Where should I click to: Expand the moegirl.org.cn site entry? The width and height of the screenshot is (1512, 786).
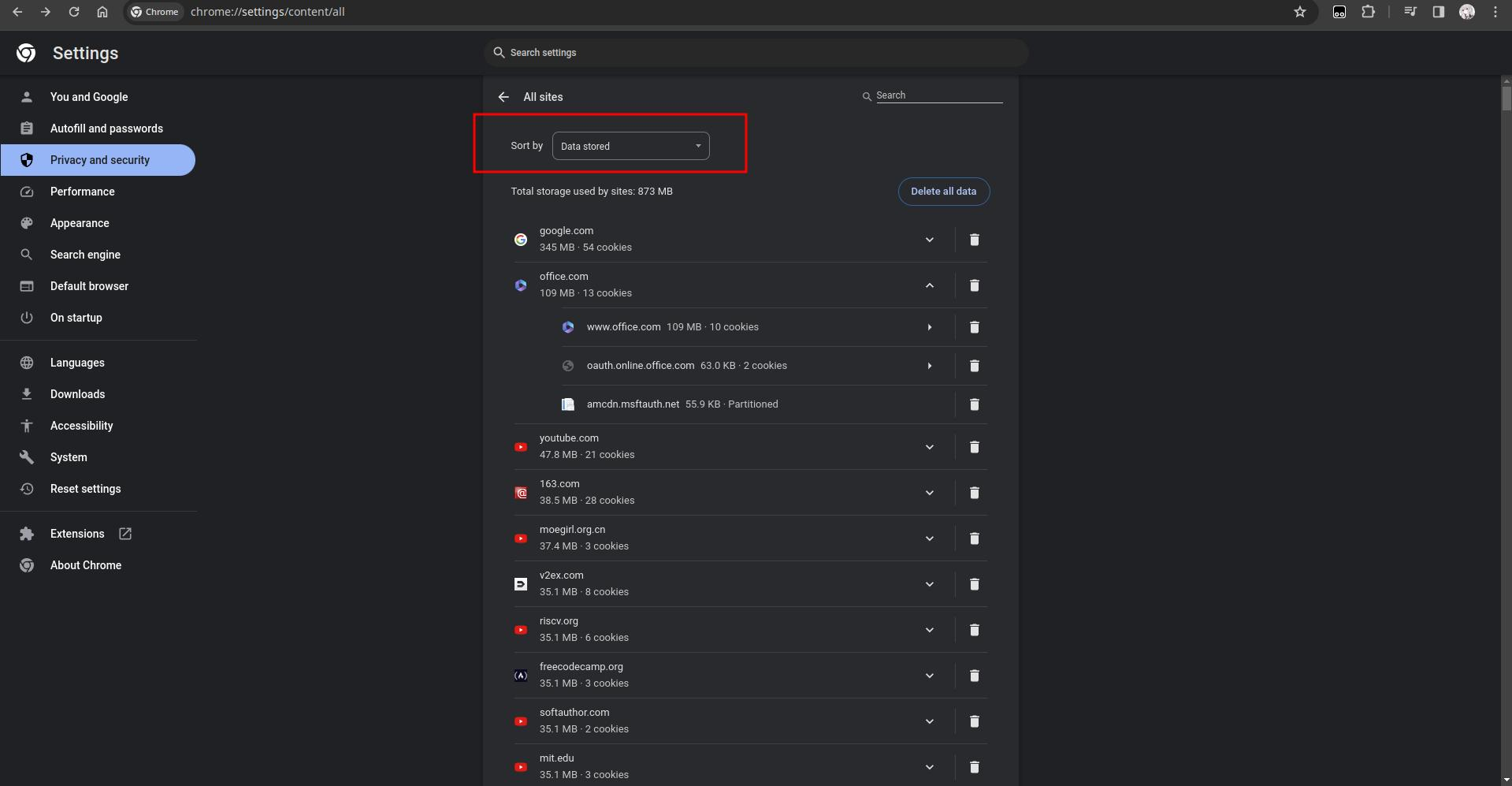click(930, 538)
